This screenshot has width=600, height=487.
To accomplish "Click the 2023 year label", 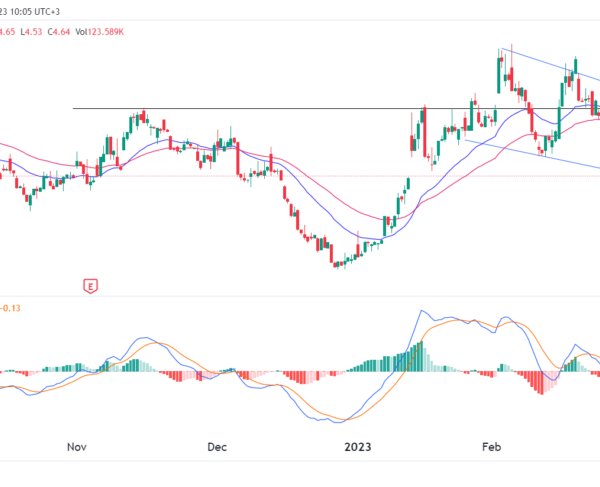I will [x=358, y=447].
